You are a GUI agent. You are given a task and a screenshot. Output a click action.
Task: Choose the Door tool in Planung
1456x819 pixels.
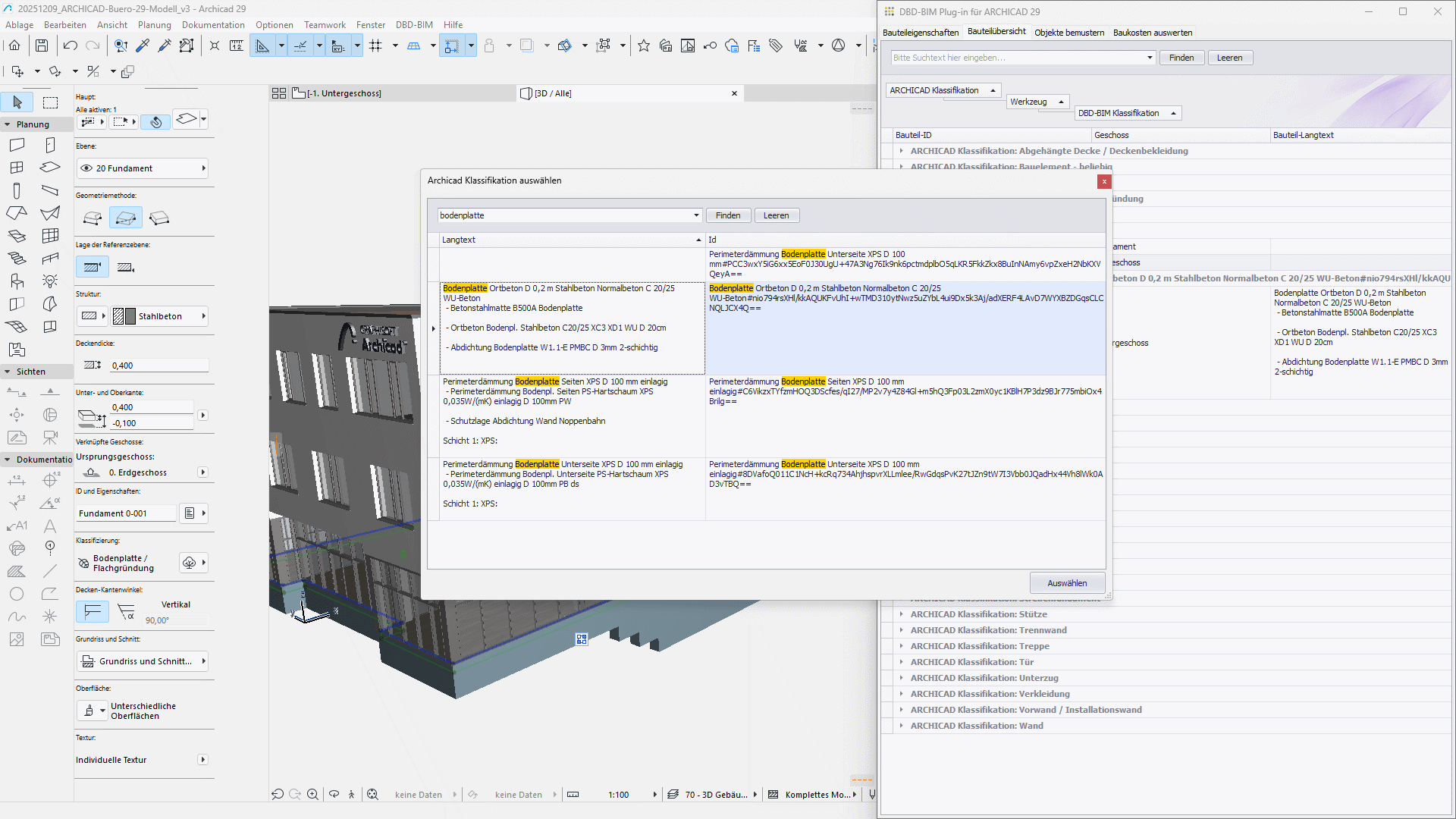(x=50, y=145)
